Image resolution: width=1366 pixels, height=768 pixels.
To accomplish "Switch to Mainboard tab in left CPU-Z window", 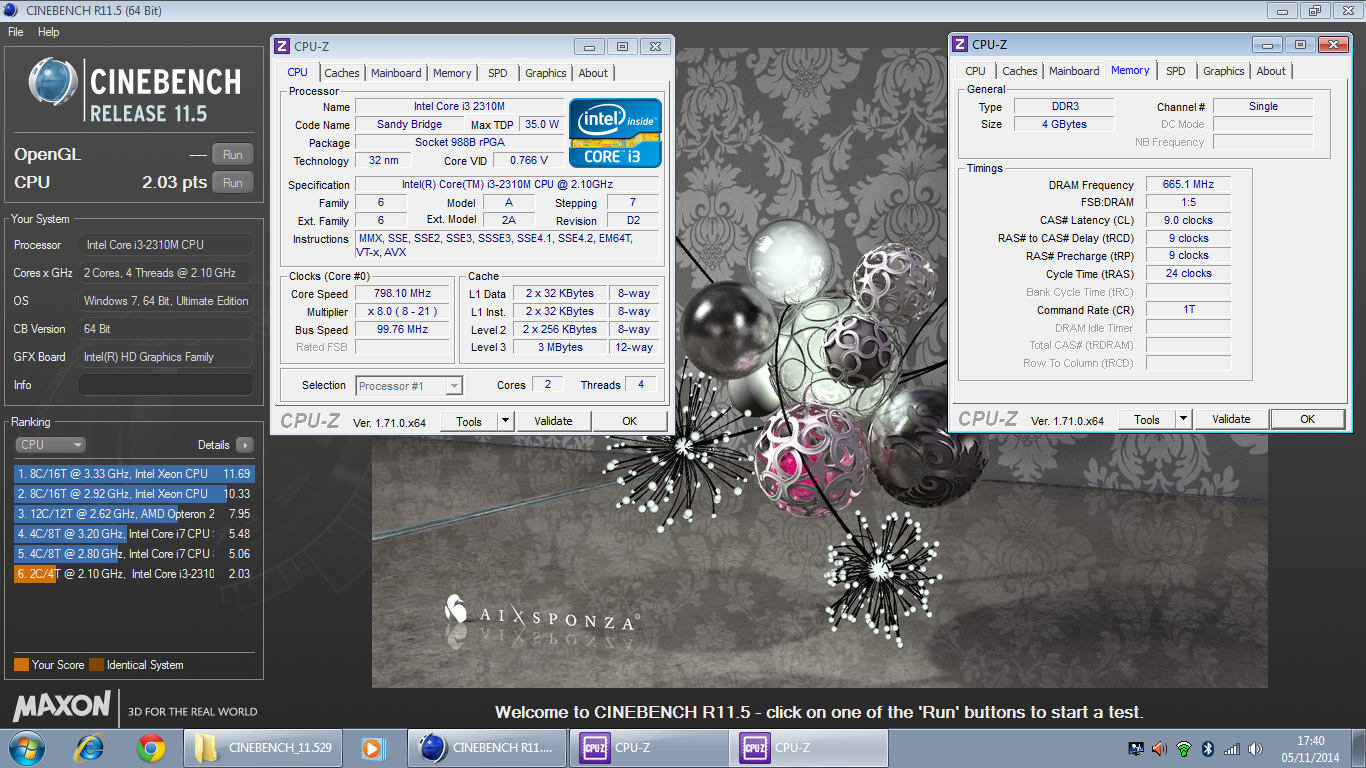I will 396,73.
